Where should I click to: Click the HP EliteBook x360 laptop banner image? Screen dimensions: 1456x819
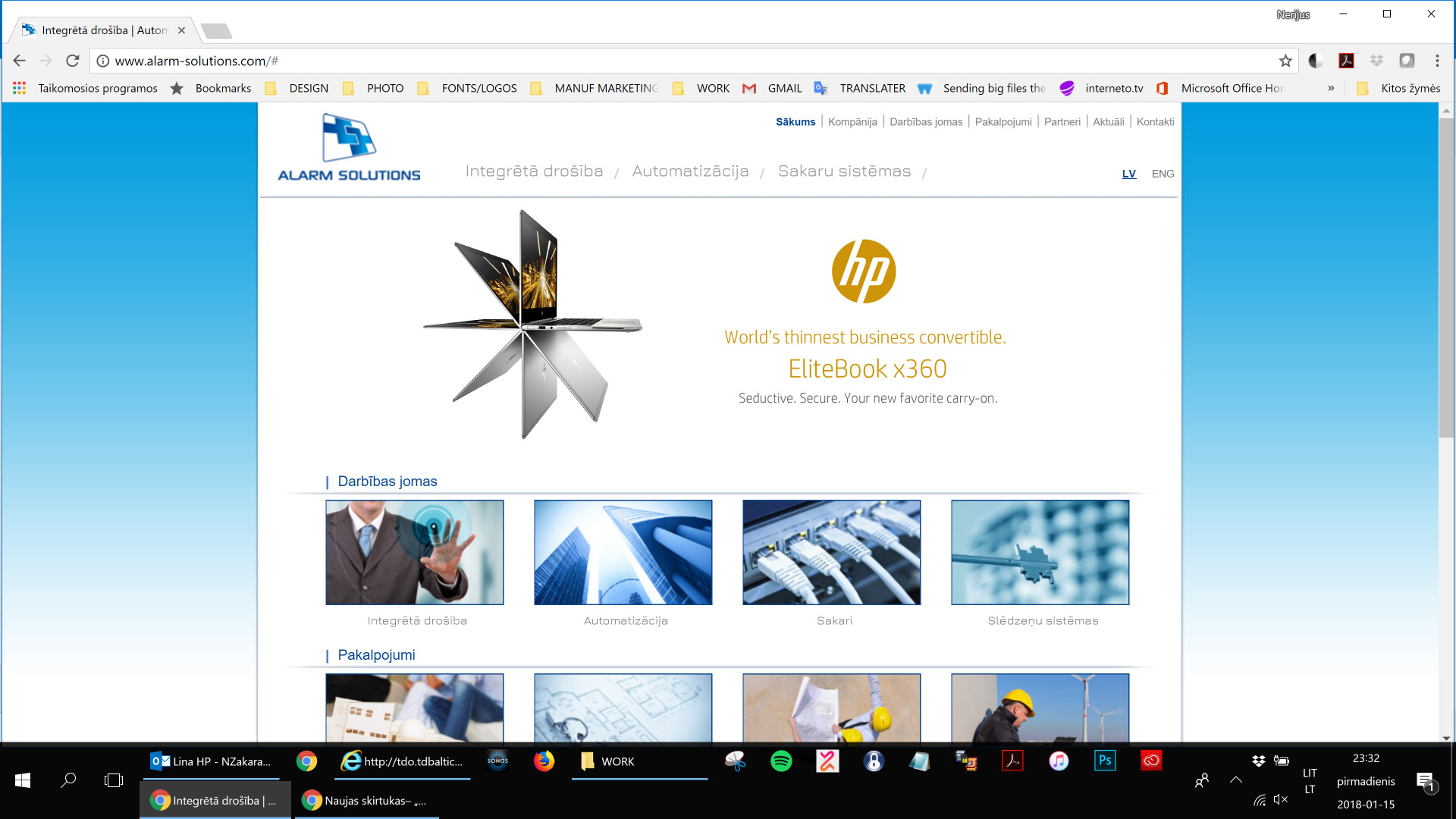[x=532, y=324]
